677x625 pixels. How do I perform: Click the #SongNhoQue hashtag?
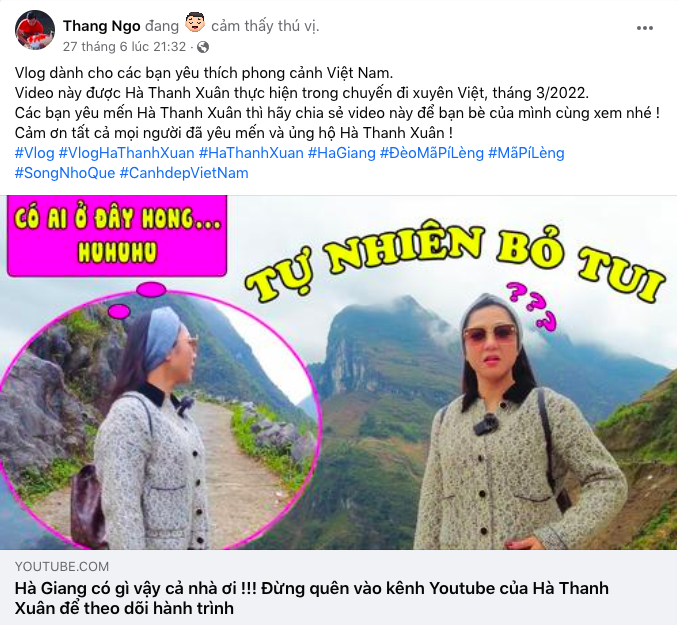pyautogui.click(x=65, y=173)
